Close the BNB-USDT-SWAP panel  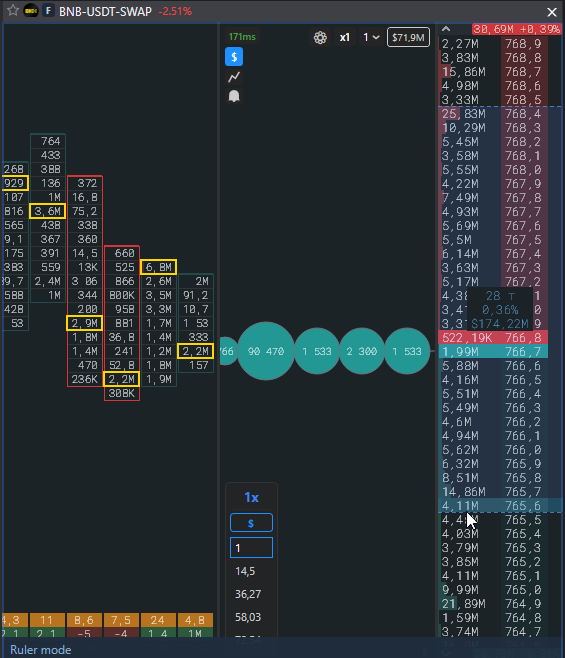[552, 12]
